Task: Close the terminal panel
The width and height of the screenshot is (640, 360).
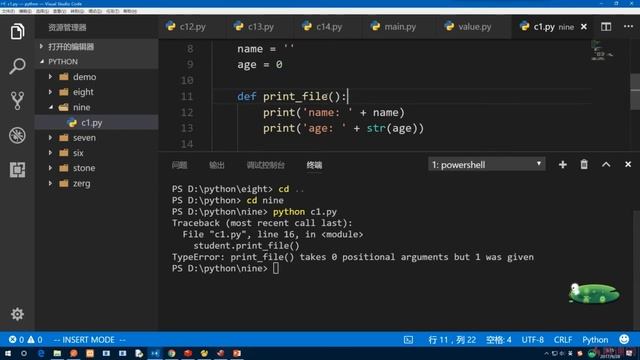Action: [x=628, y=164]
